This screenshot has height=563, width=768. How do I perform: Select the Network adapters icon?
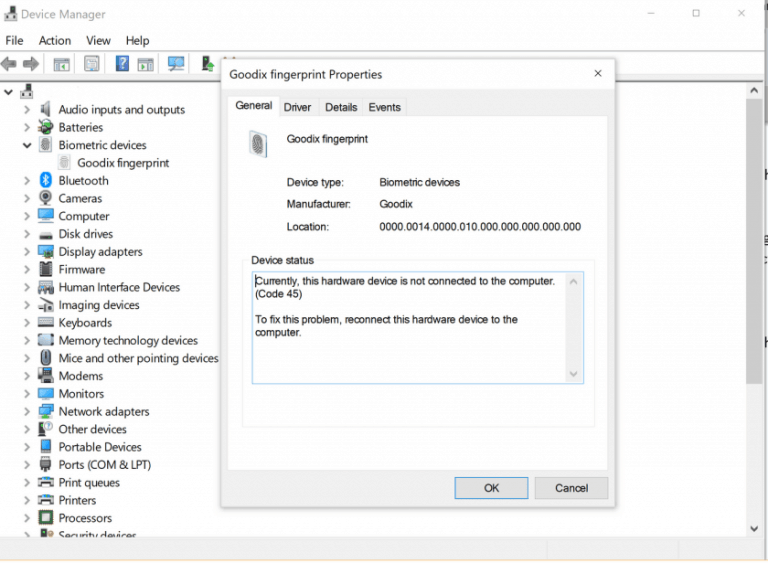(x=46, y=411)
